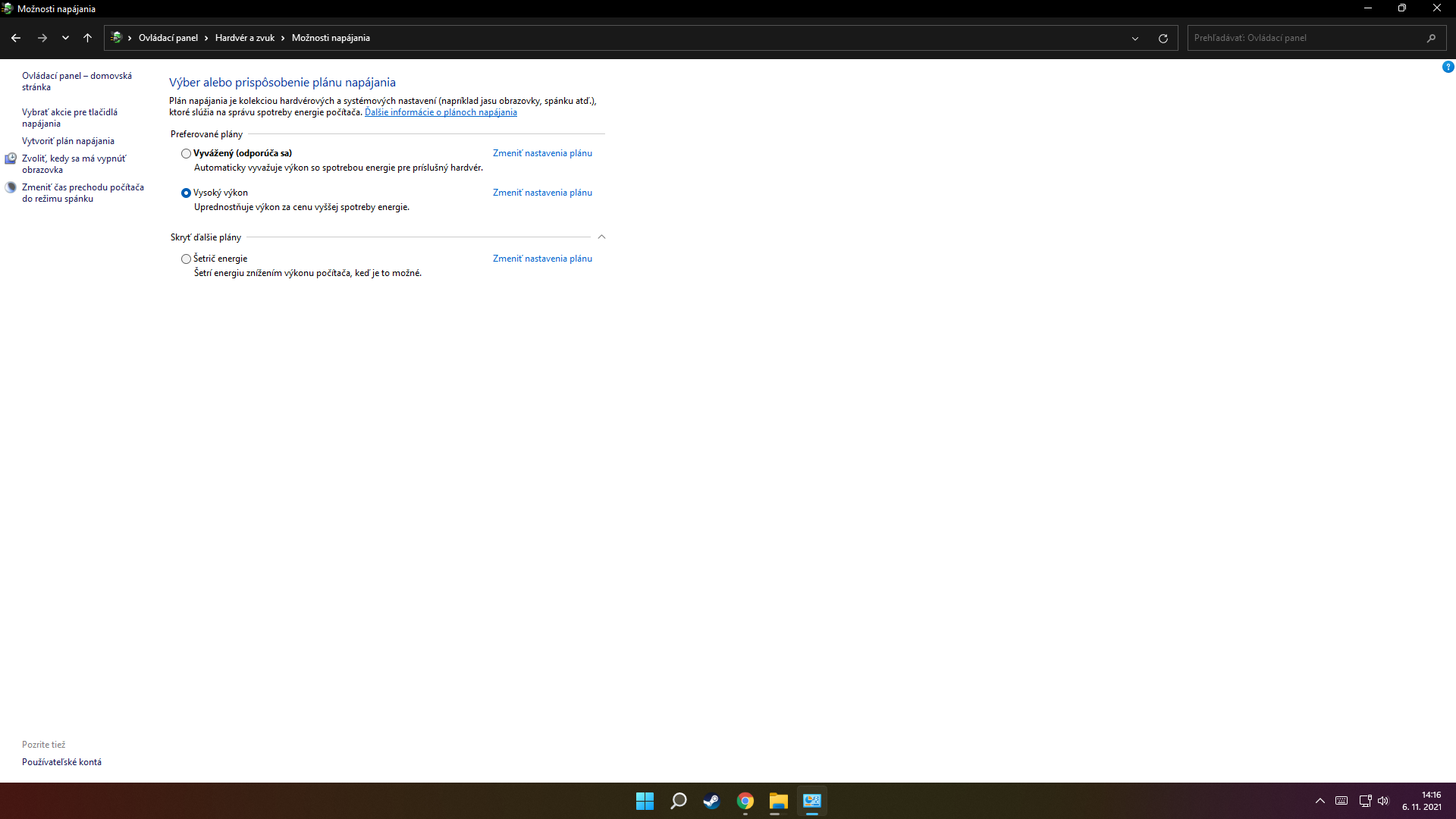Click the up-one-level arrow icon
The image size is (1456, 819).
(88, 38)
